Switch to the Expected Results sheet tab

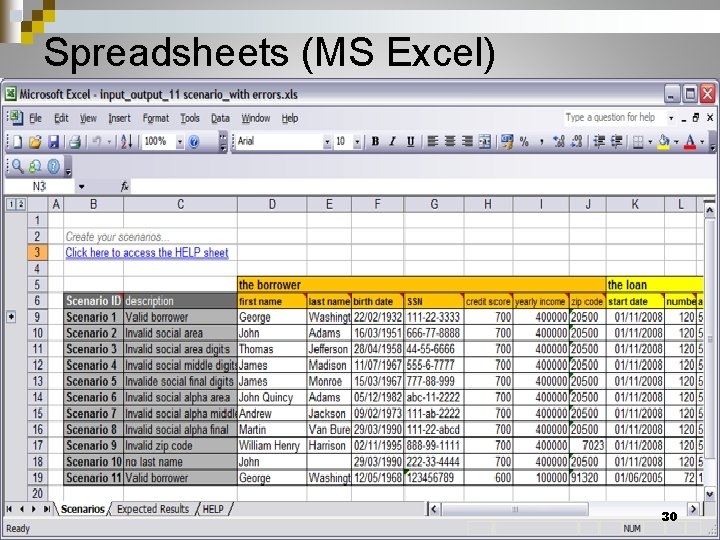coord(153,509)
